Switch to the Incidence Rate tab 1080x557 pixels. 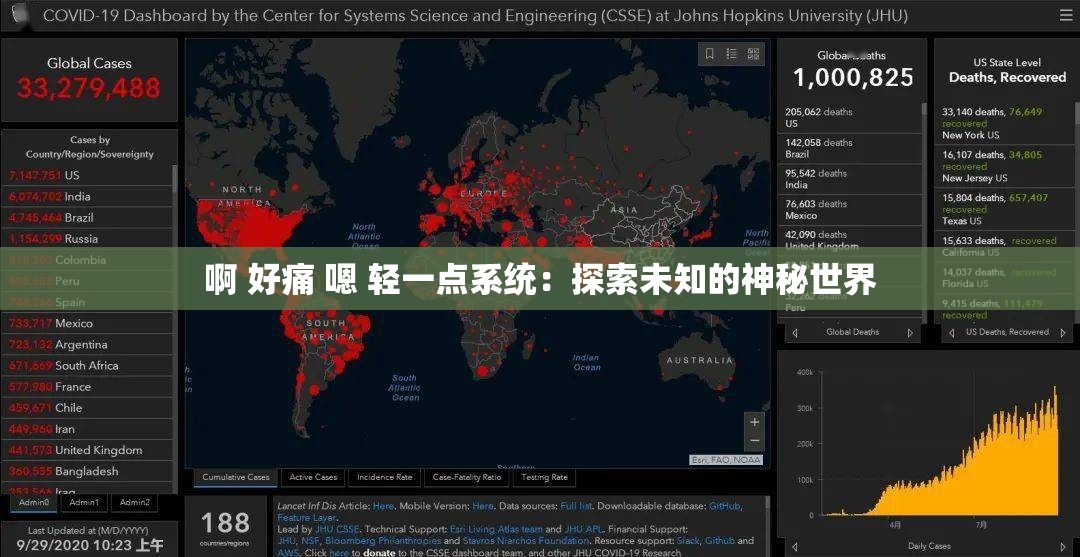(384, 478)
